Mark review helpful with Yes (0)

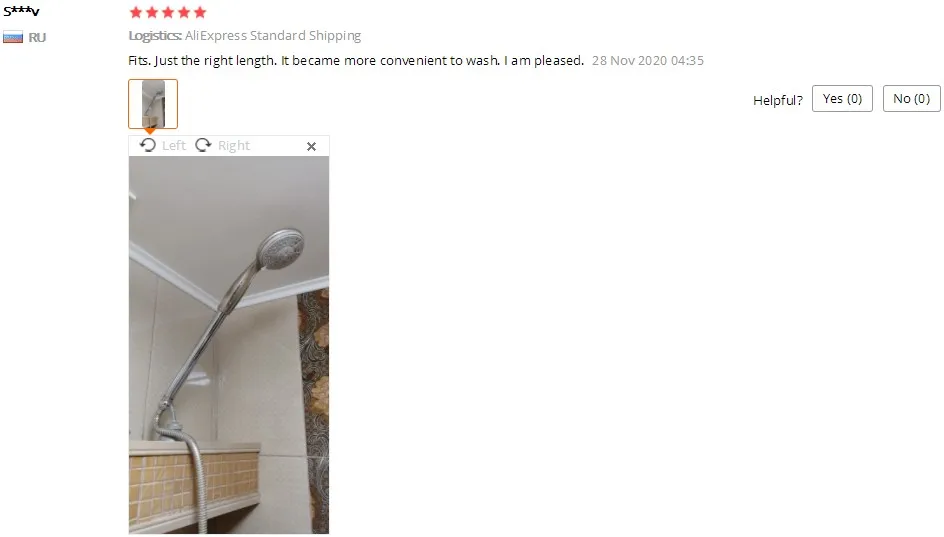(842, 99)
